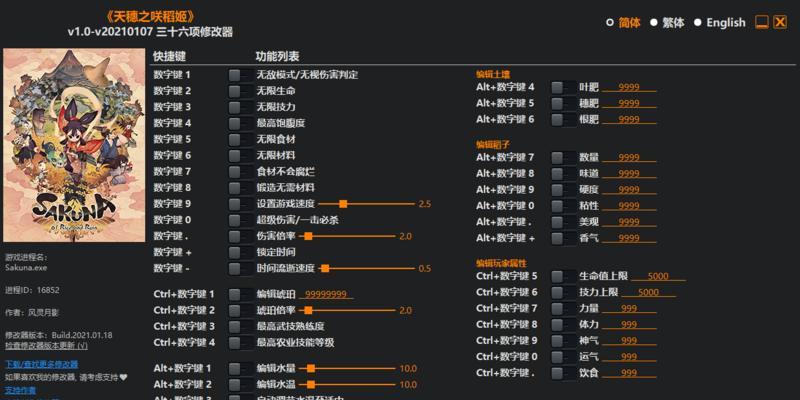The image size is (800, 400).
Task: Click the 编辑水量 slider handle
Action: [x=310, y=368]
